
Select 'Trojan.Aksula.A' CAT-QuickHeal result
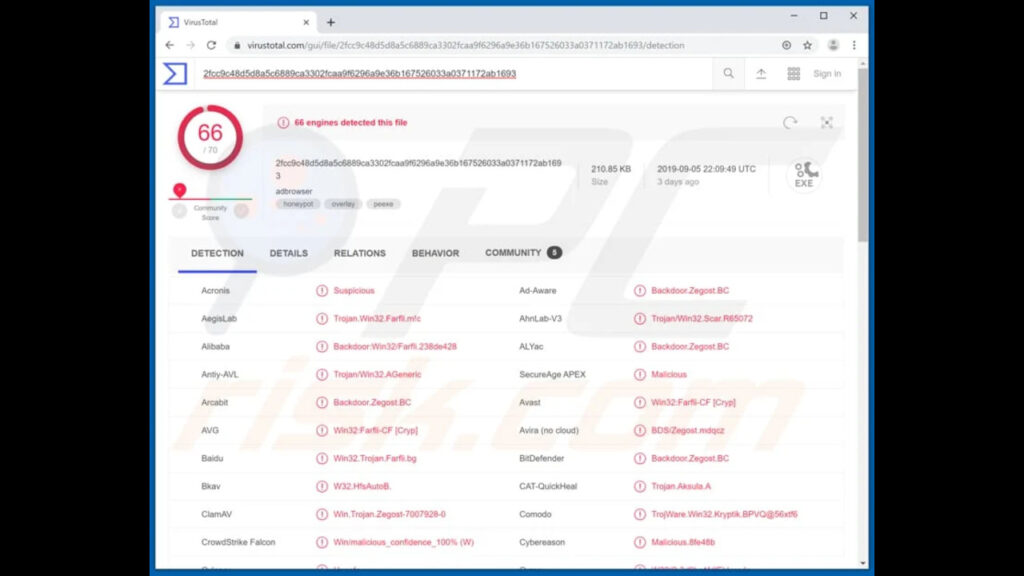click(x=681, y=487)
